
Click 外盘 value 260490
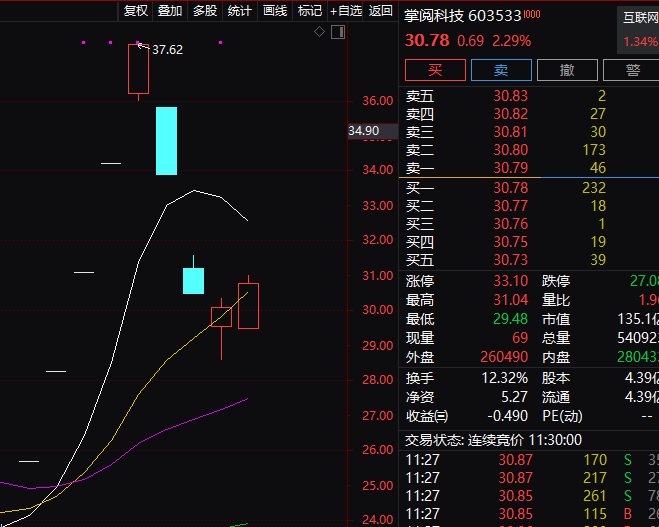point(504,357)
